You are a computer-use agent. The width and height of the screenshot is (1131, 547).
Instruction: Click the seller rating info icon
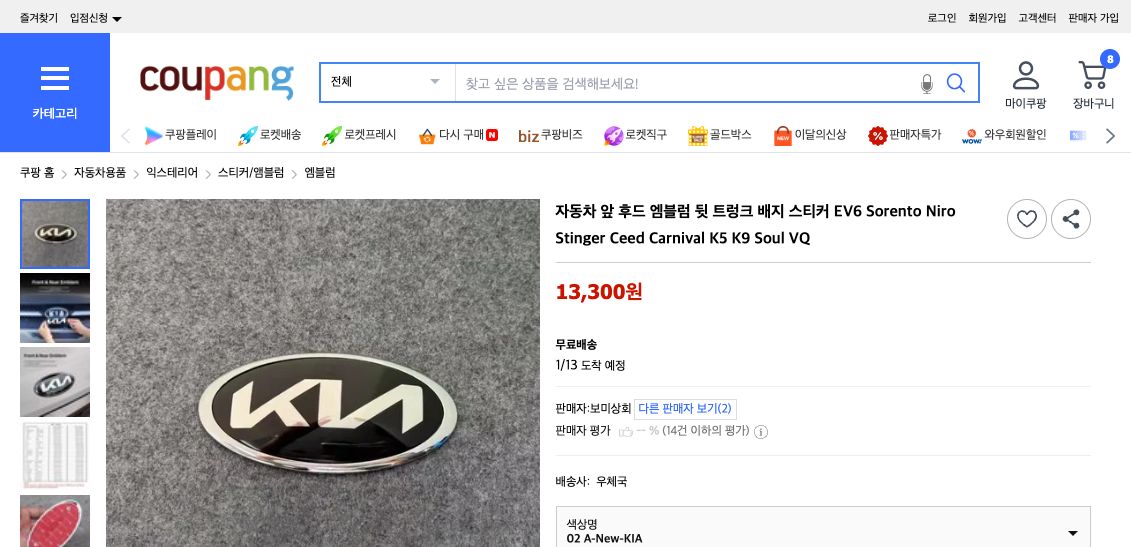[x=761, y=432]
